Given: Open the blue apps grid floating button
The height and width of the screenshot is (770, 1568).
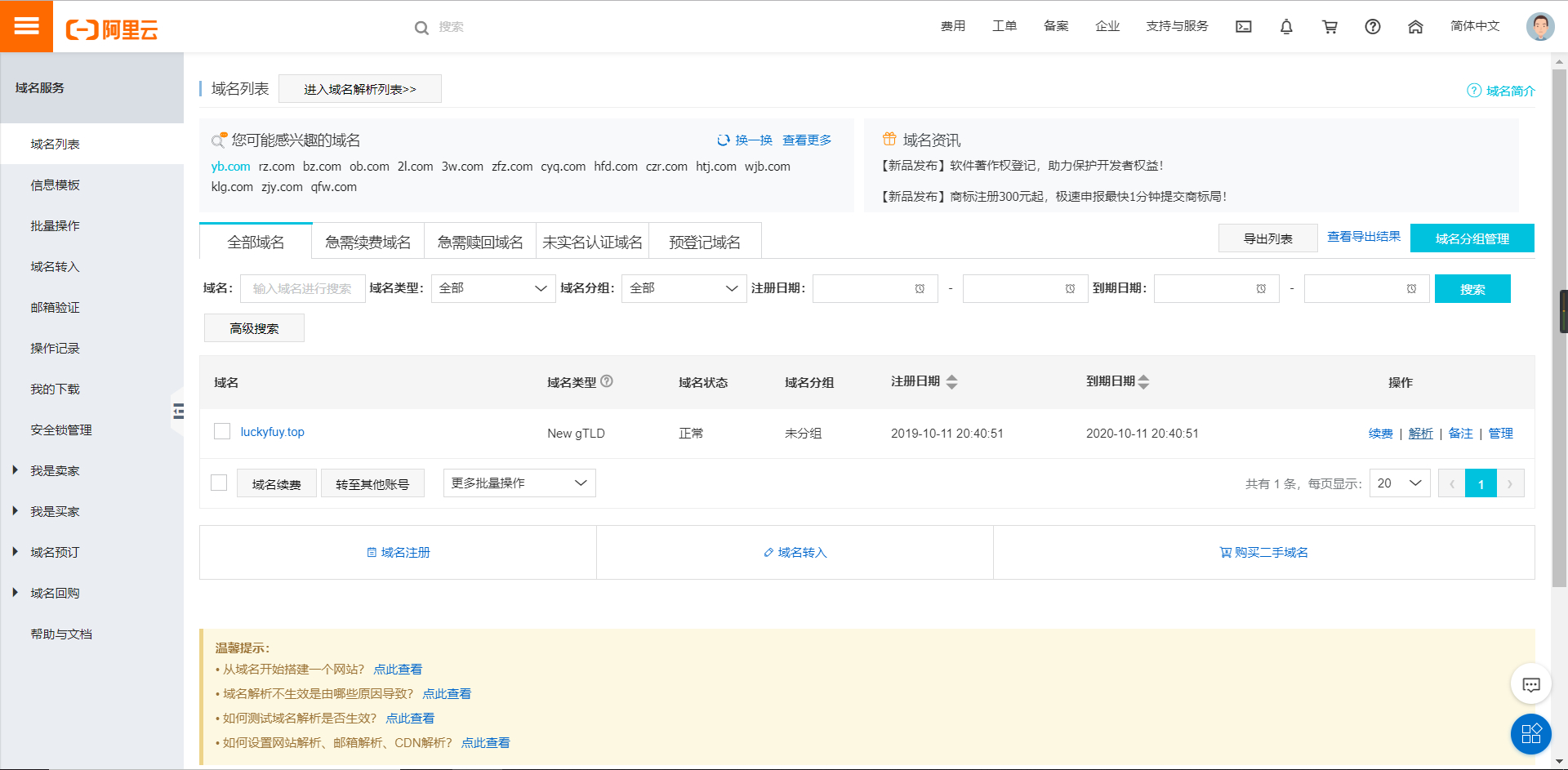Looking at the screenshot, I should tap(1531, 733).
